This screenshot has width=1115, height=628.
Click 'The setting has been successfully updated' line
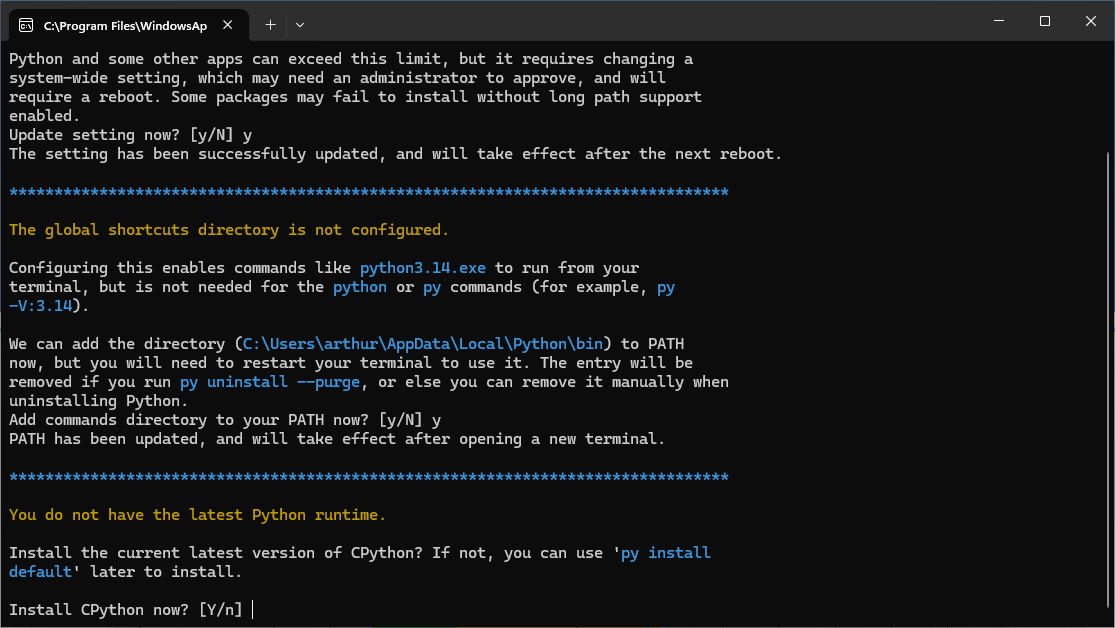pyautogui.click(x=396, y=154)
